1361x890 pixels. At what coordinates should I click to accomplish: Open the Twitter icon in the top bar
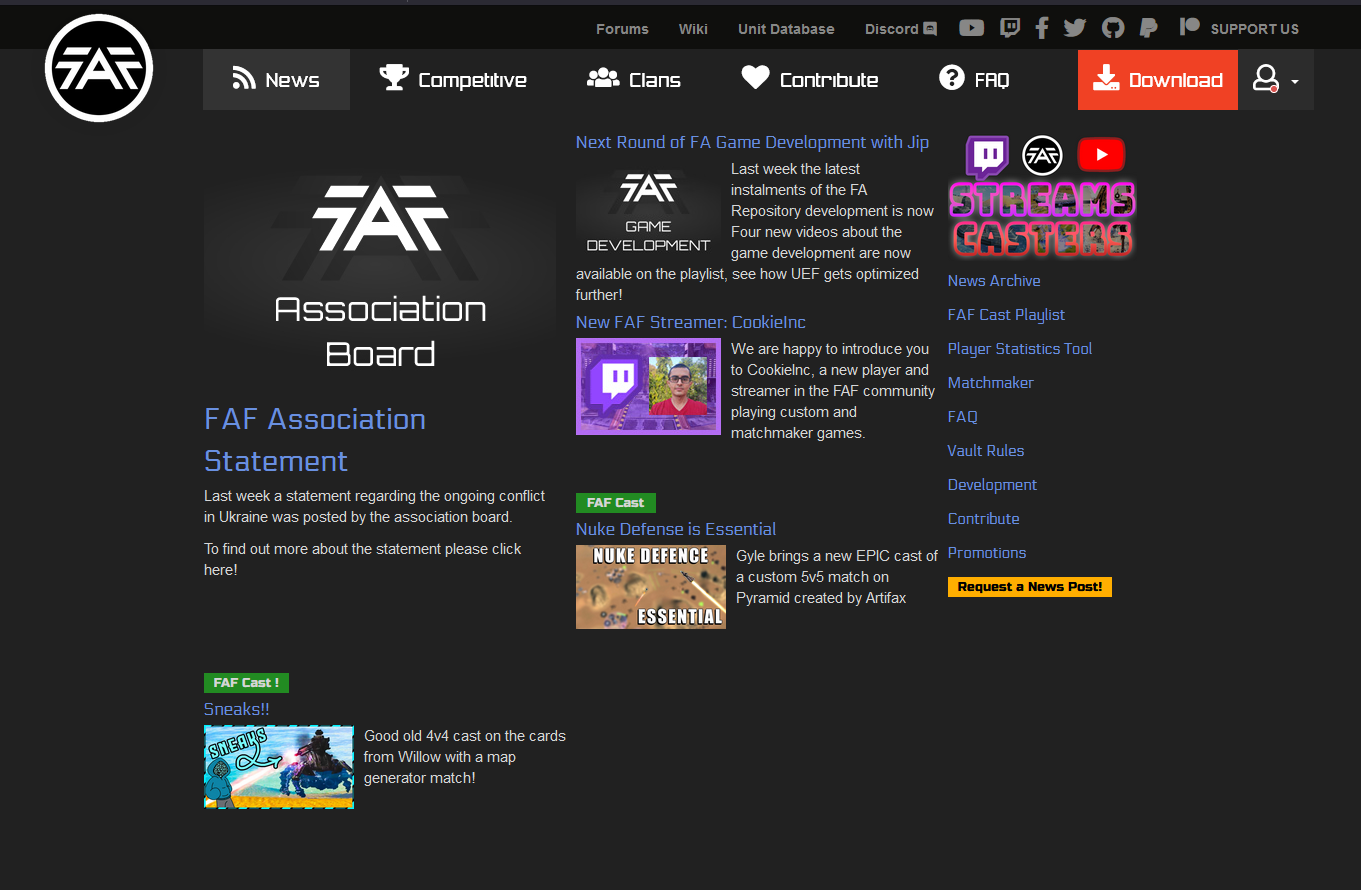click(x=1075, y=28)
